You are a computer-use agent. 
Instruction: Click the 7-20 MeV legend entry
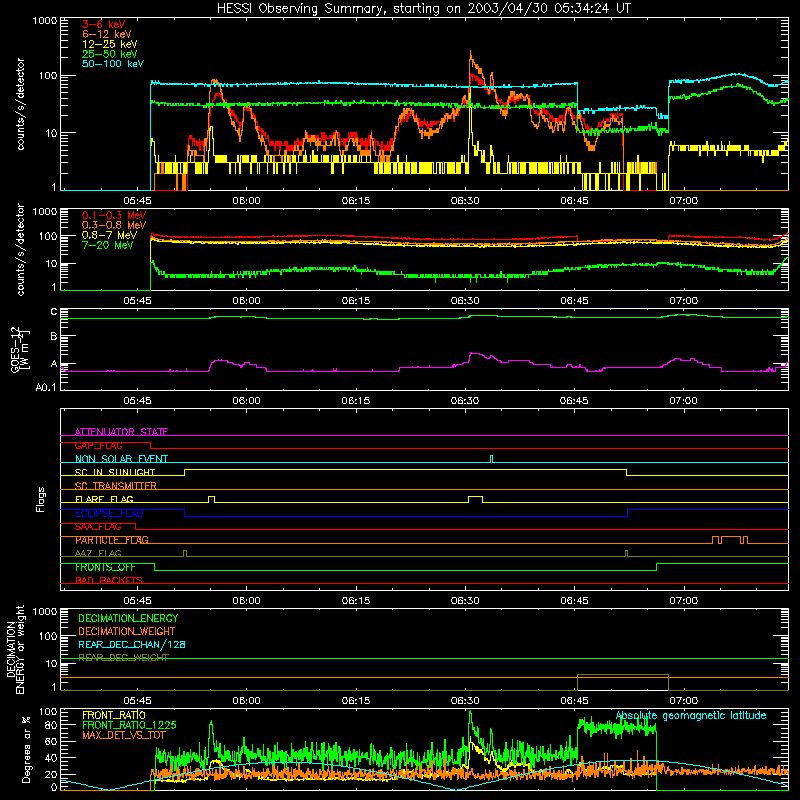coord(107,245)
